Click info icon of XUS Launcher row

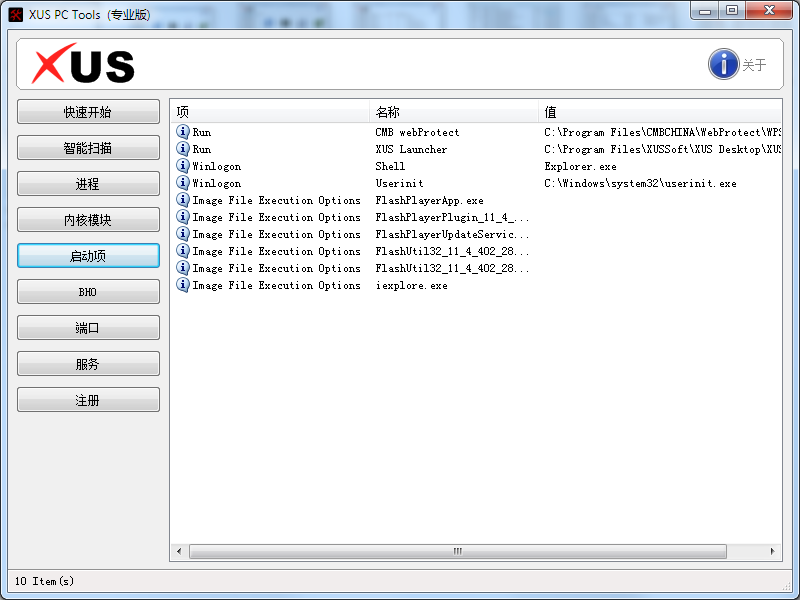point(183,148)
